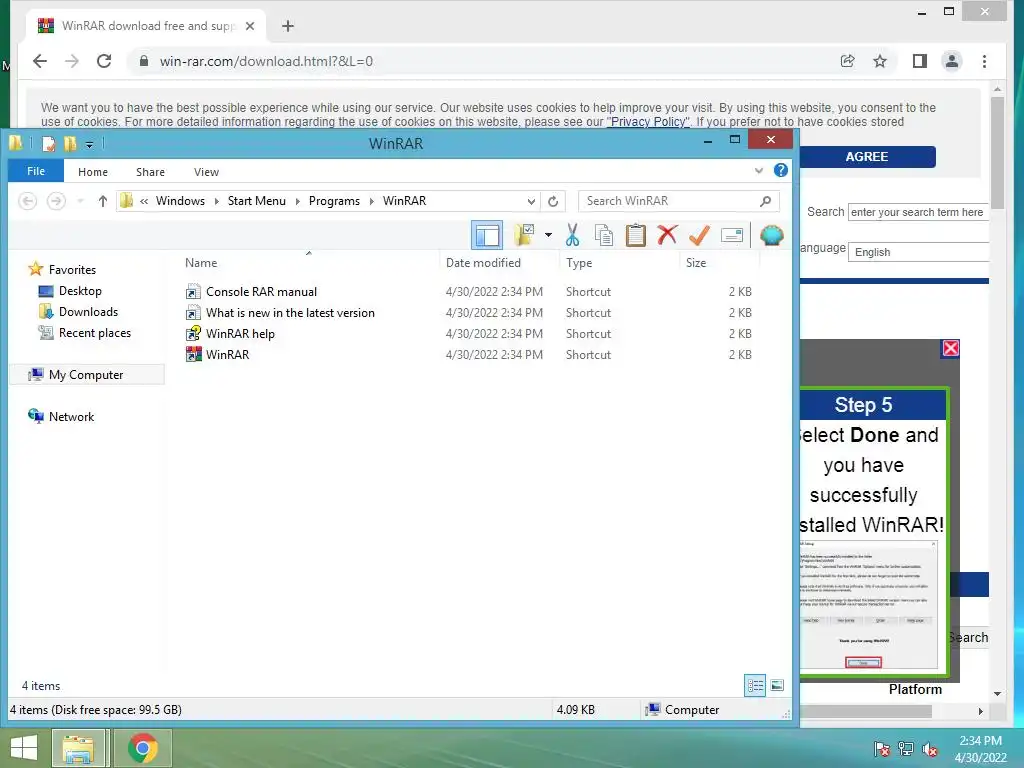
Task: Click the folder options toolbar icon
Action: coord(524,235)
